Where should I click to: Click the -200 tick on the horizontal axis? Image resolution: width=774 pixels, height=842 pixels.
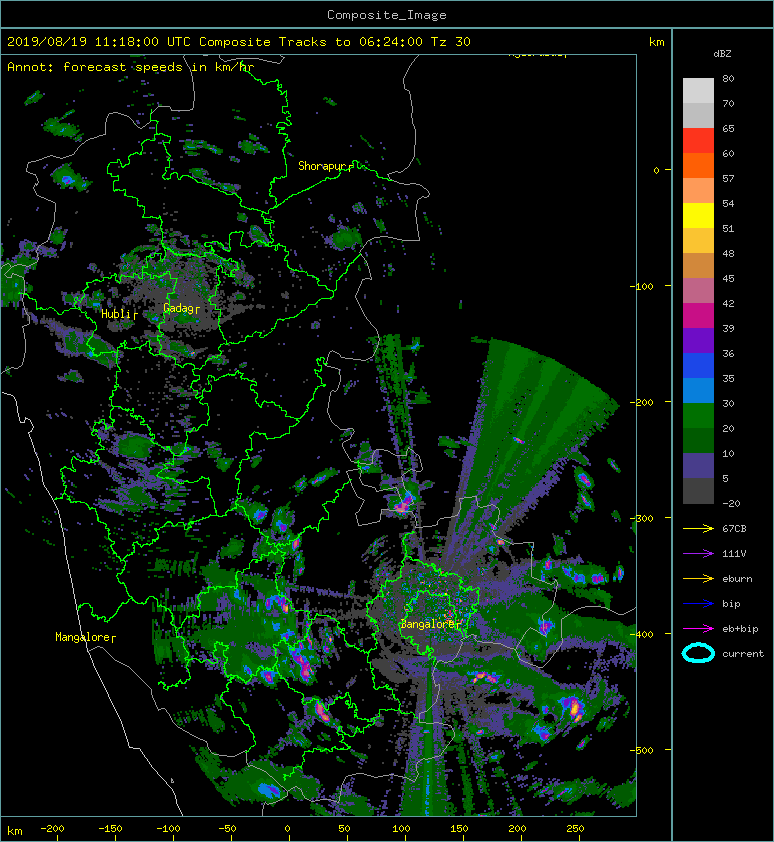click(52, 829)
